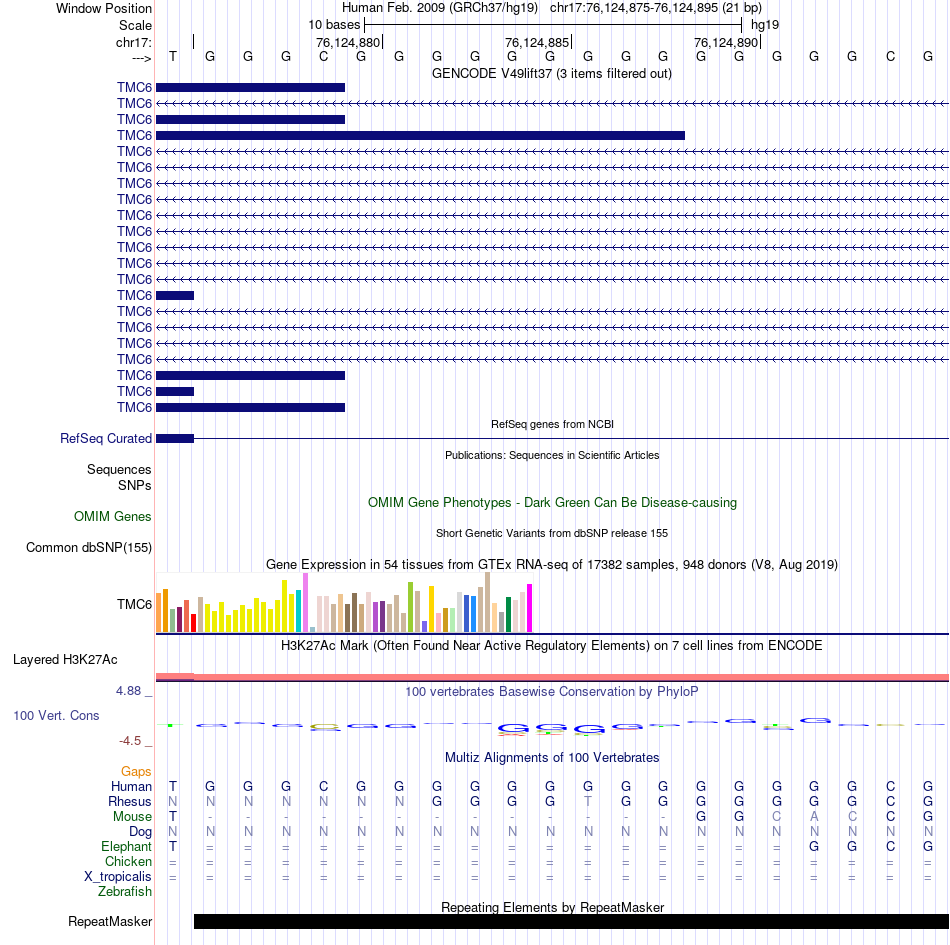Select the X_tropicalis alignment row label
The image size is (950, 945).
[x=118, y=877]
